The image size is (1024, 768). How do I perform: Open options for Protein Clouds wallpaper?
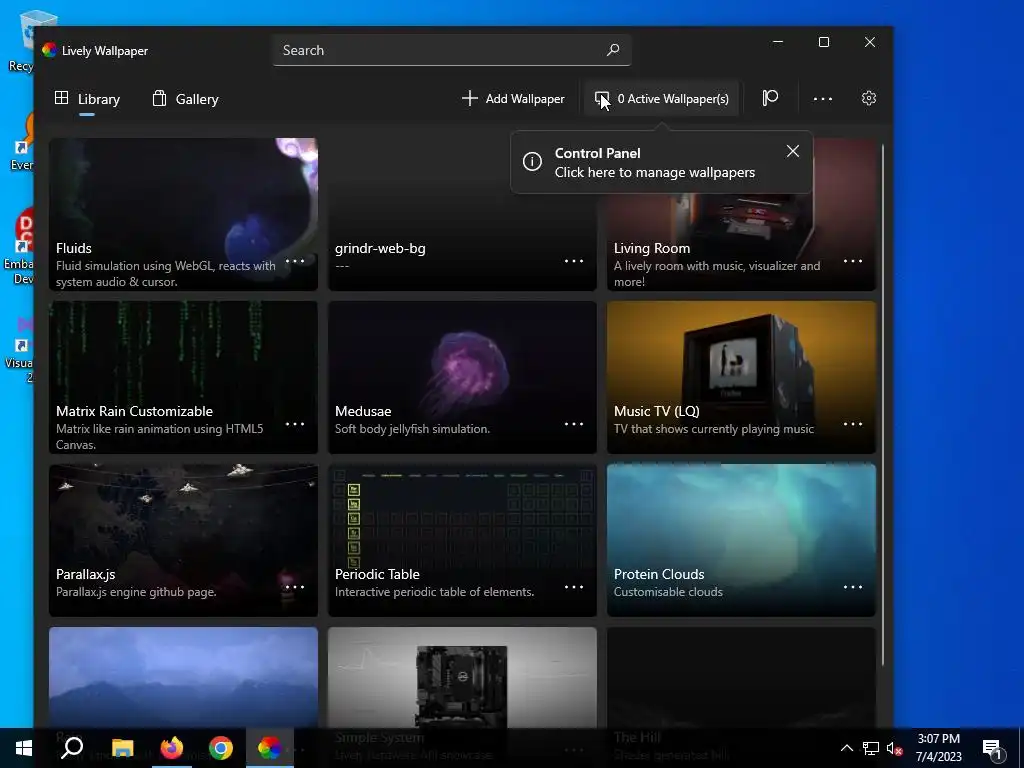click(x=852, y=587)
